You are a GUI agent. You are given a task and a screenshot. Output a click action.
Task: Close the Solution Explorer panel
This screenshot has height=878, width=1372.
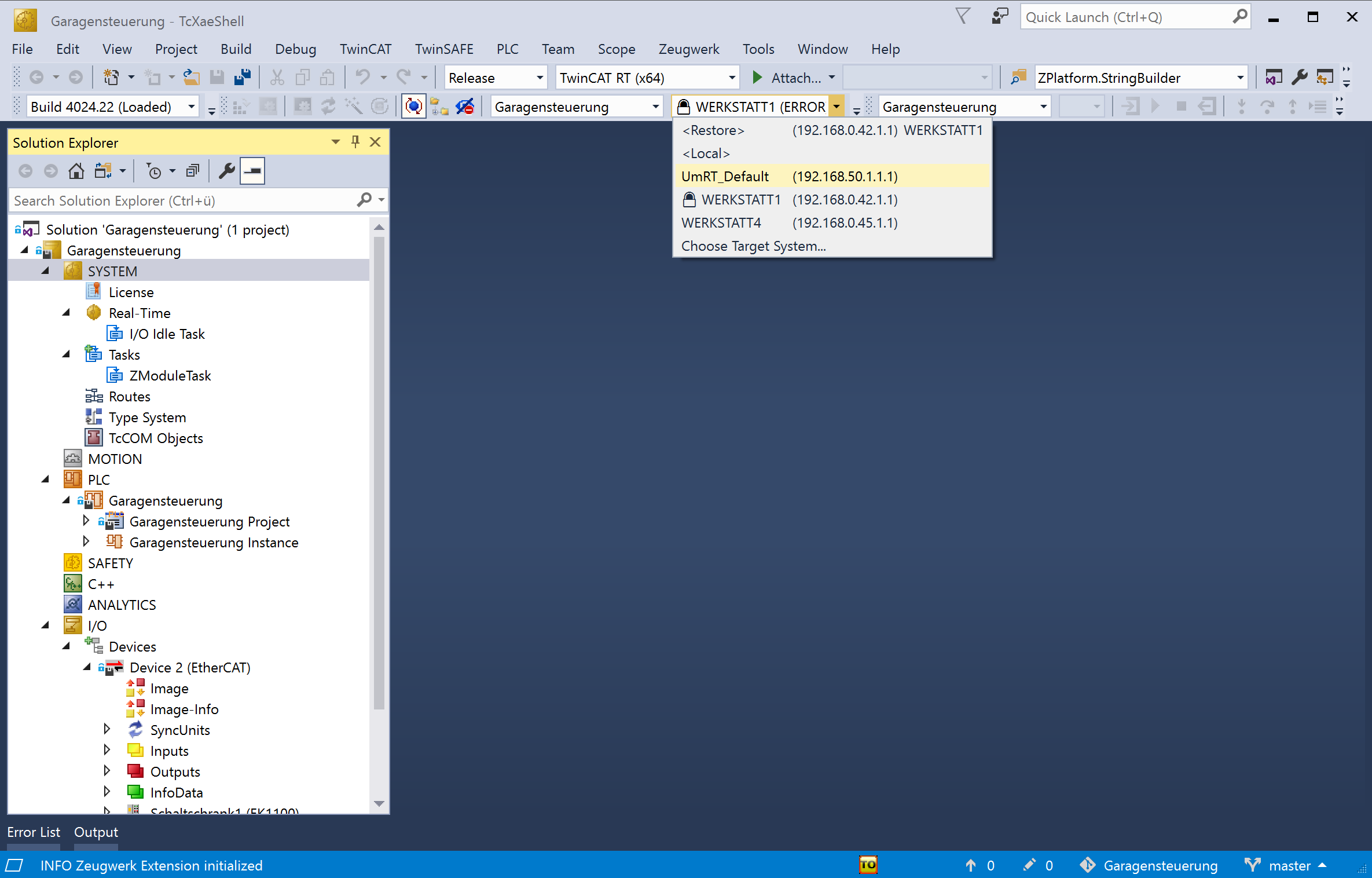[375, 142]
